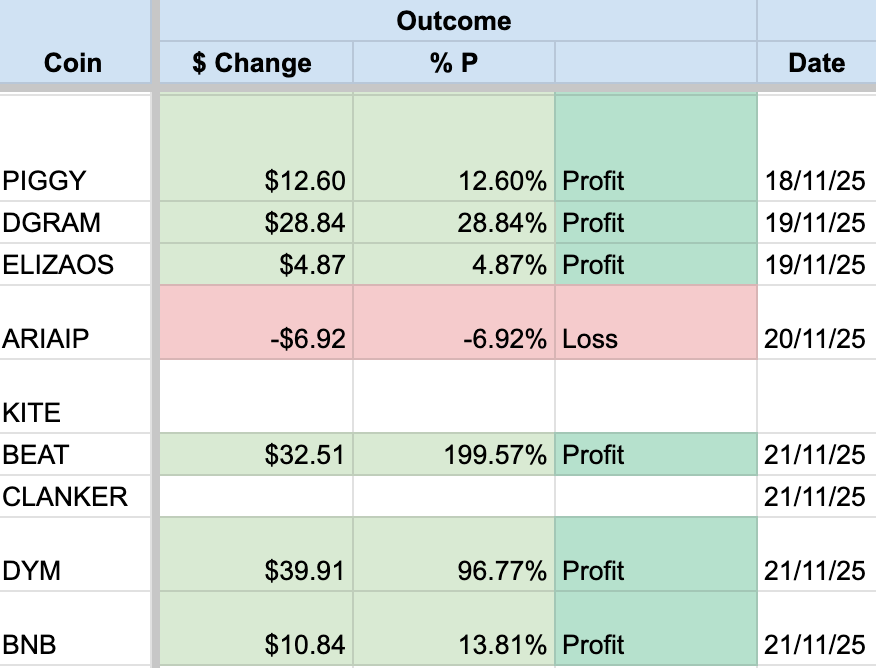Image resolution: width=876 pixels, height=668 pixels.
Task: Select the PIGGY coin cell
Action: (75, 148)
